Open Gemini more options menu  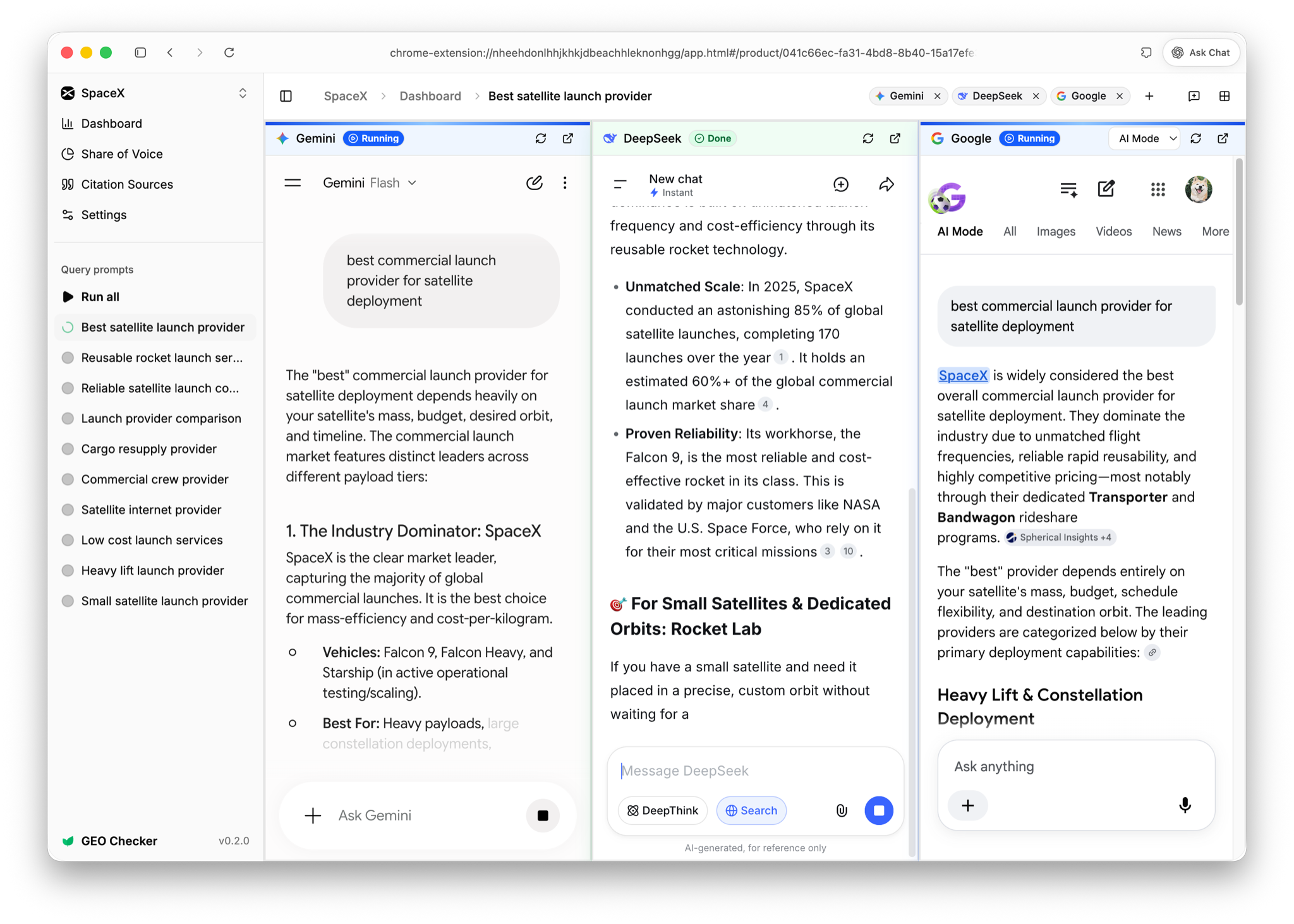pos(565,183)
